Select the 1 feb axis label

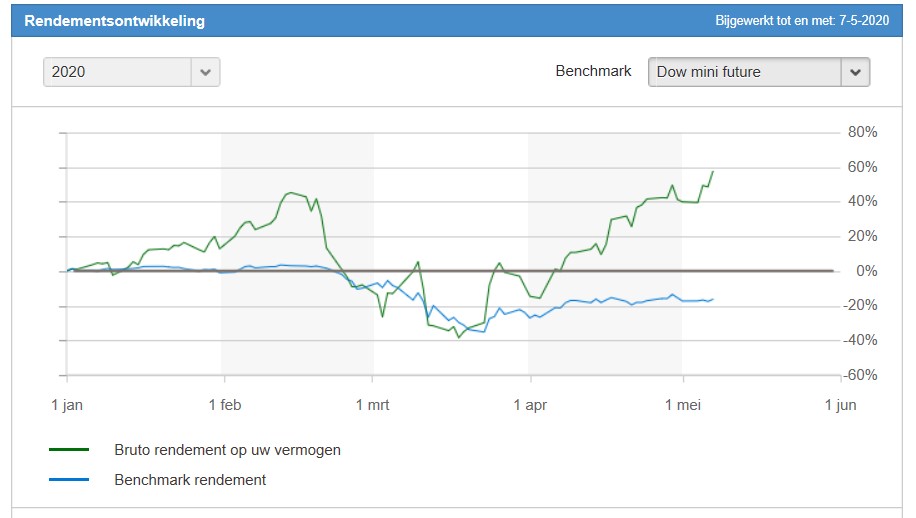pyautogui.click(x=224, y=405)
